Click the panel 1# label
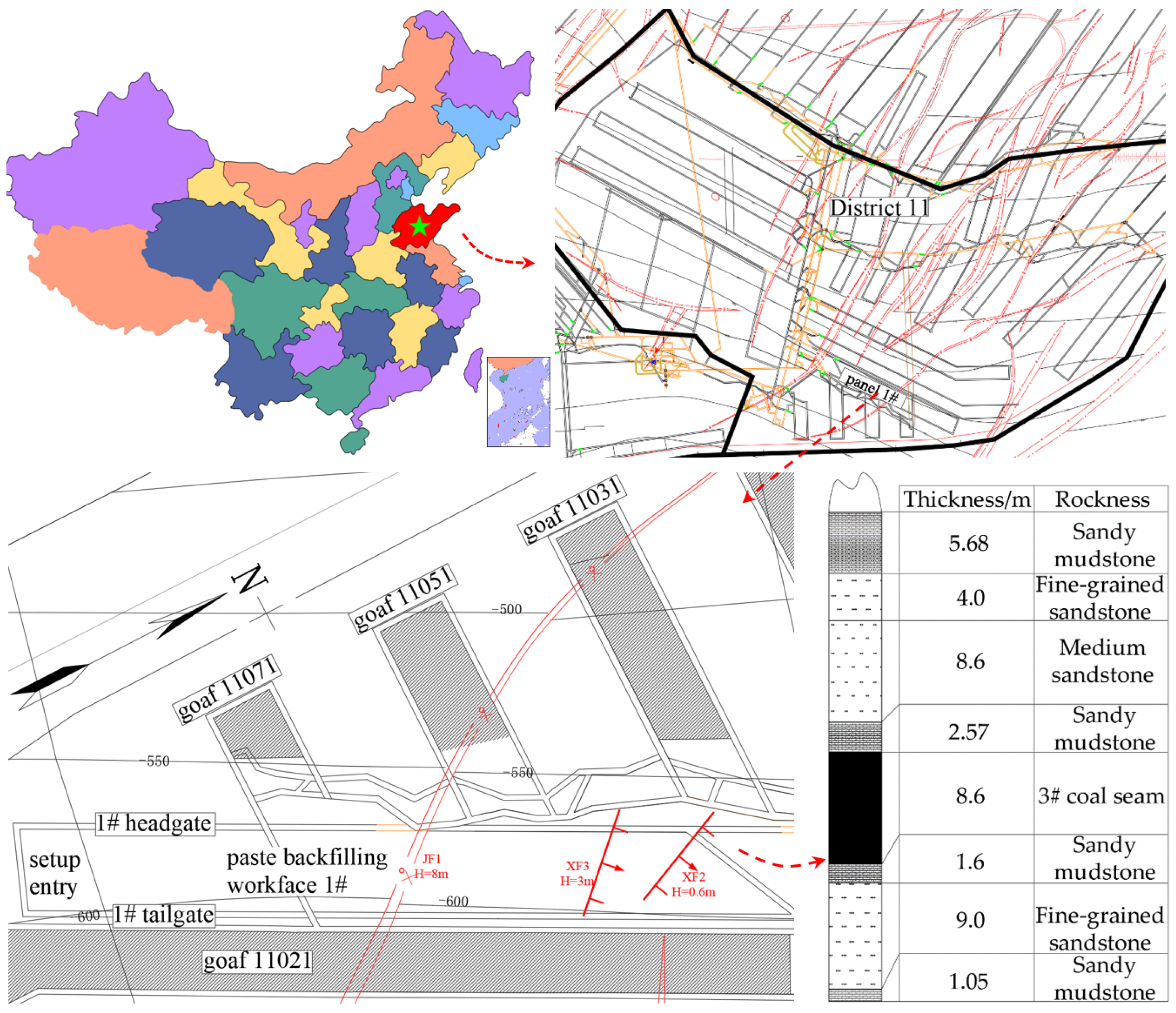1176x1013 pixels. pos(871,388)
